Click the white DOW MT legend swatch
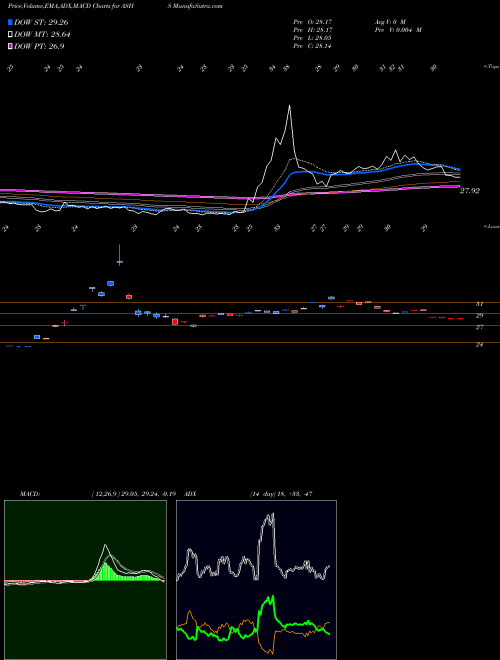The image size is (500, 660). [x=10, y=35]
